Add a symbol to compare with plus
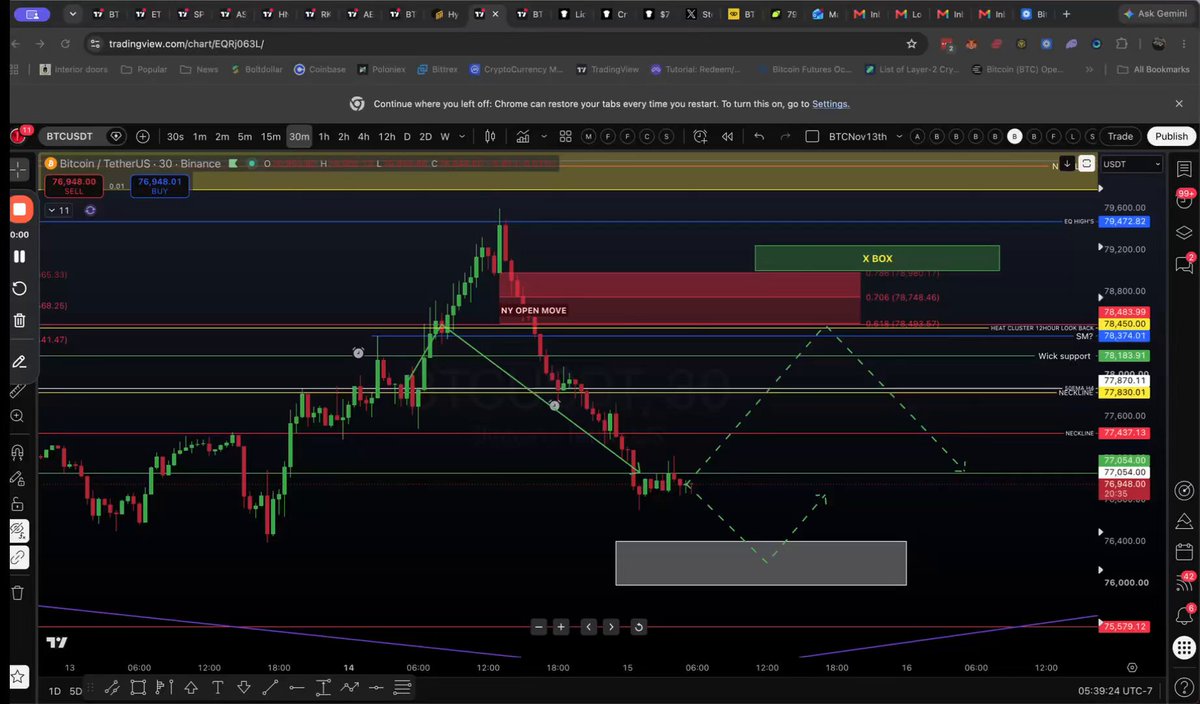The width and height of the screenshot is (1200, 704). pyautogui.click(x=143, y=136)
